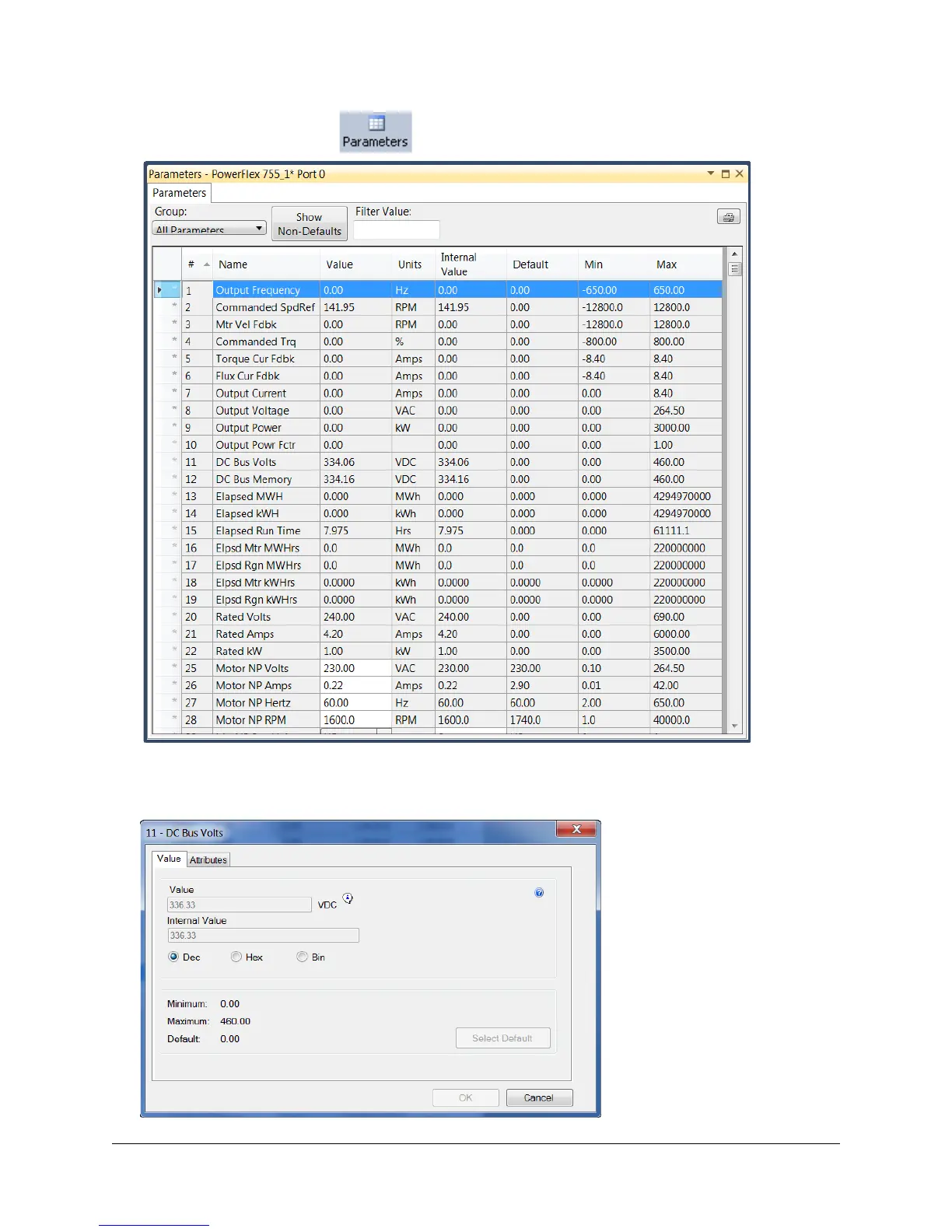
Task: Click the scroll down arrow of parameter list
Action: 735,726
